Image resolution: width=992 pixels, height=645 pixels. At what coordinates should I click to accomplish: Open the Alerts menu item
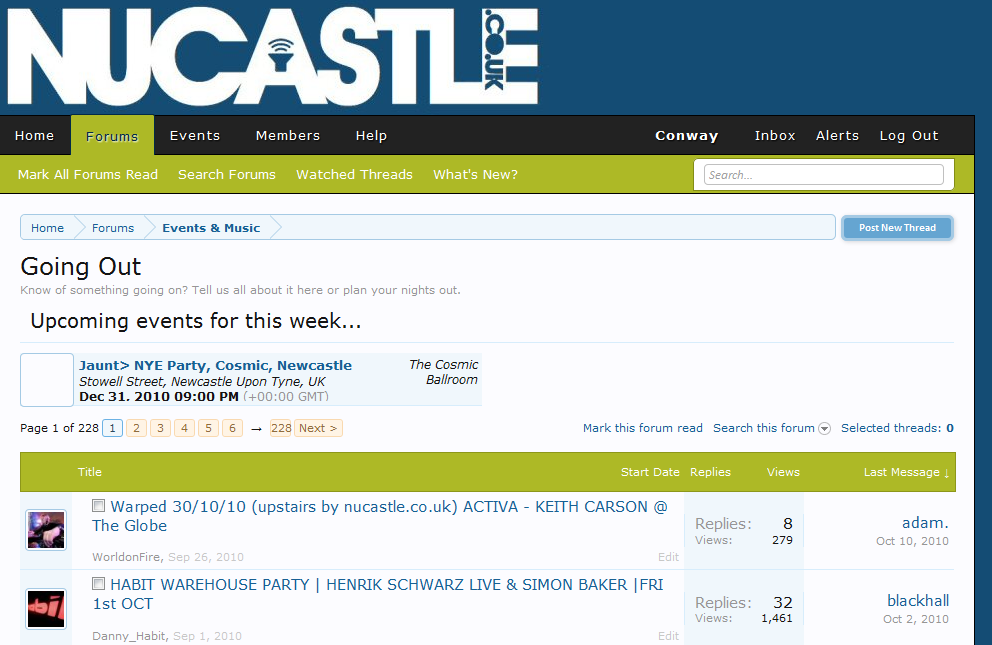coord(837,136)
